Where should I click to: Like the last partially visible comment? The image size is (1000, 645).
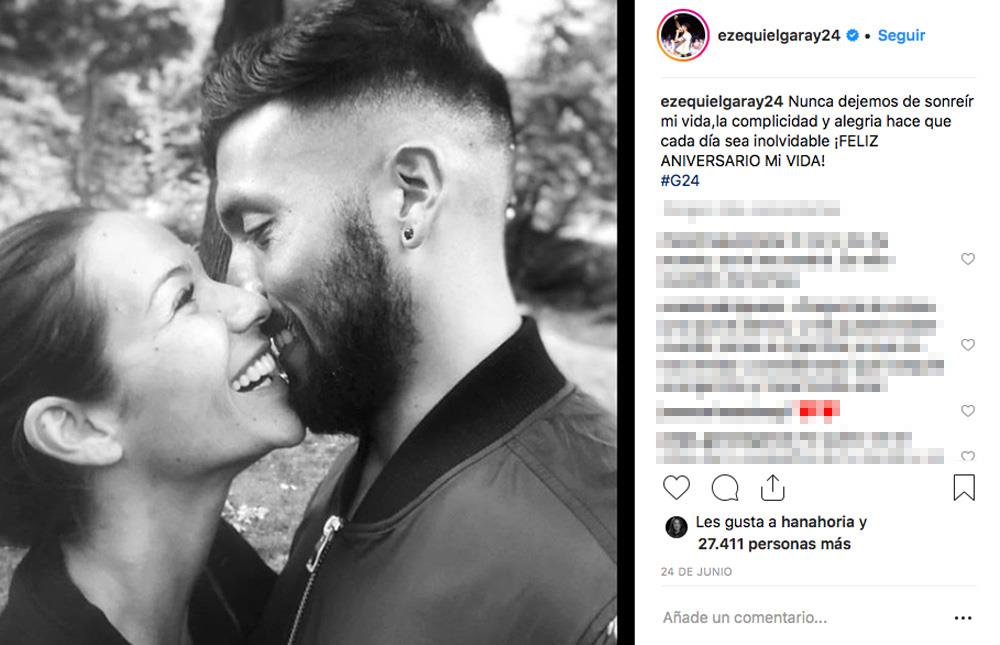(x=967, y=456)
